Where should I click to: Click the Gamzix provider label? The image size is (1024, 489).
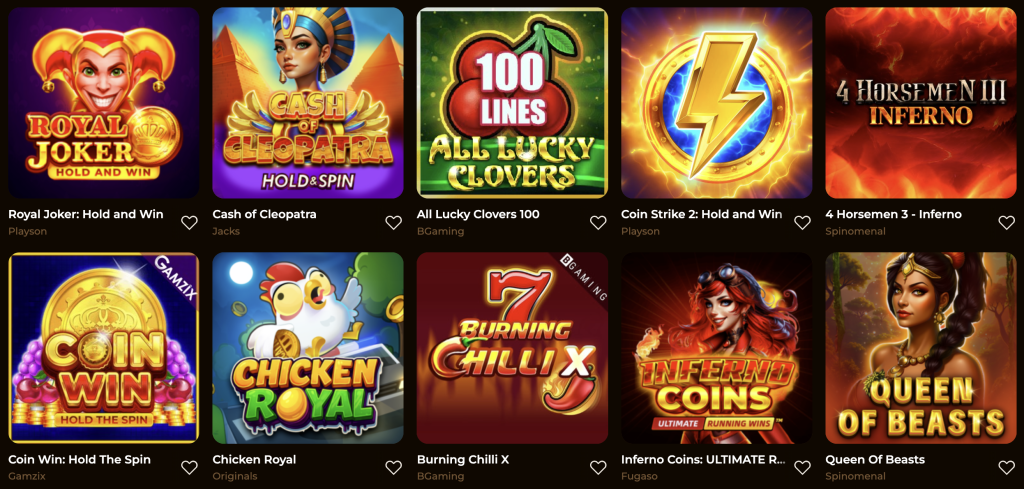27,476
